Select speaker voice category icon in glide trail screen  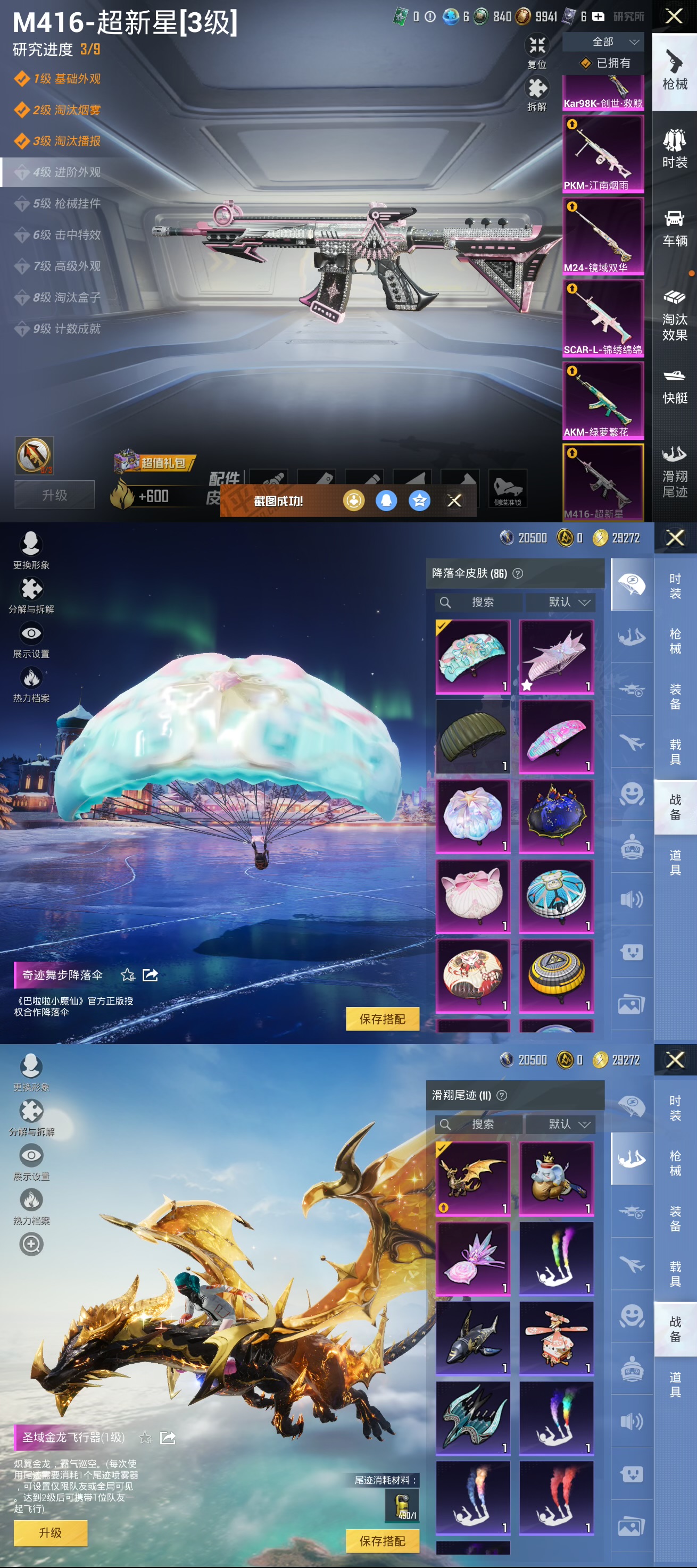point(632,1421)
